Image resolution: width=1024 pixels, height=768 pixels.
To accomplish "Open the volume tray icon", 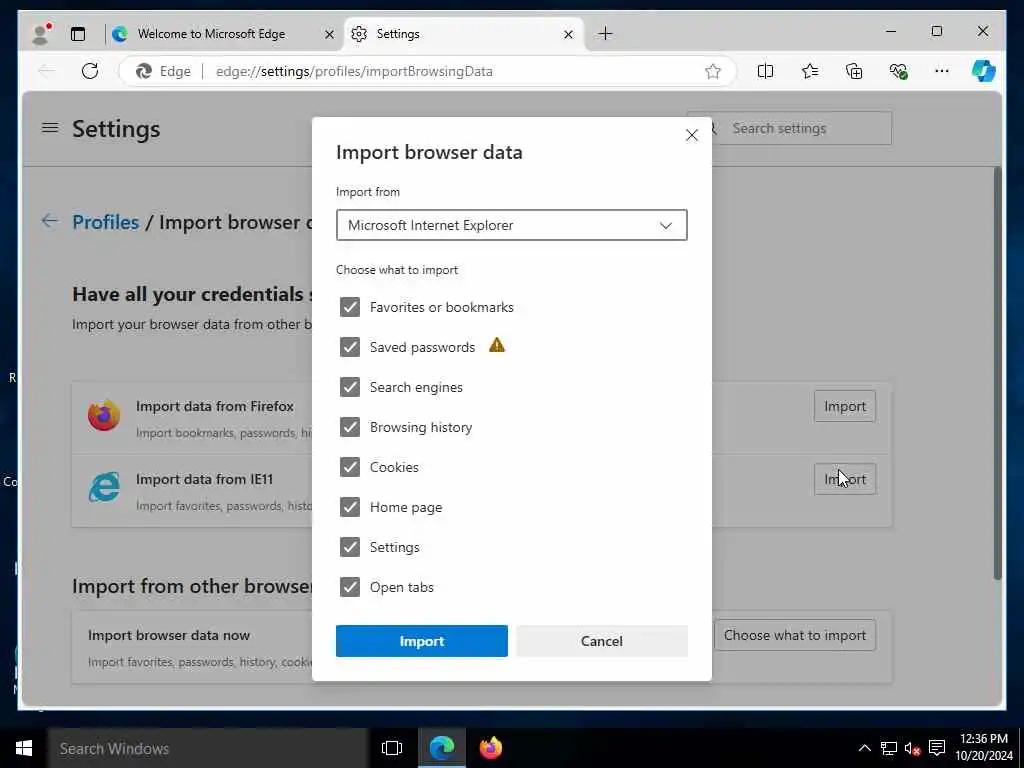I will tap(912, 748).
